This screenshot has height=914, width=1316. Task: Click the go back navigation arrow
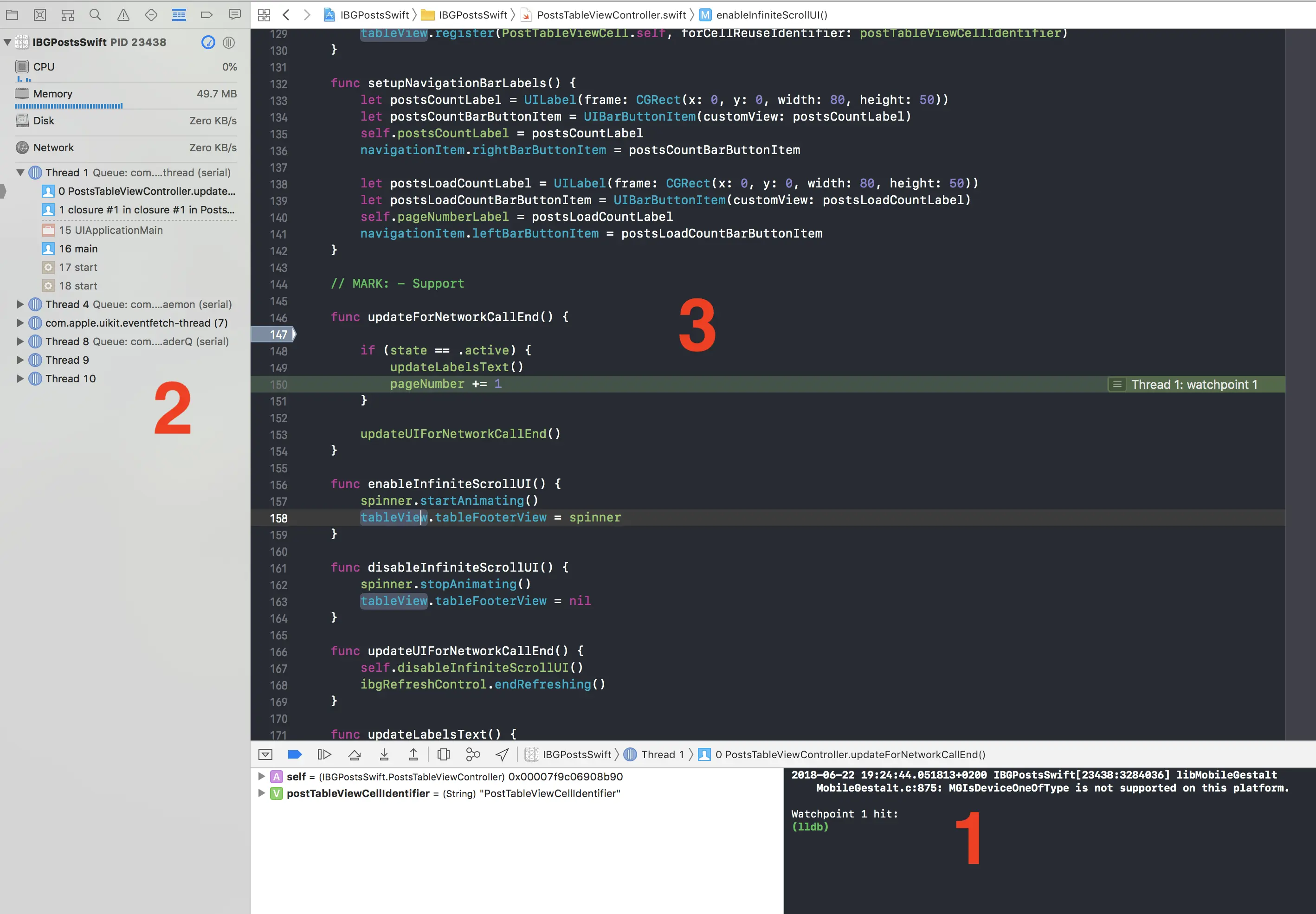click(x=286, y=15)
